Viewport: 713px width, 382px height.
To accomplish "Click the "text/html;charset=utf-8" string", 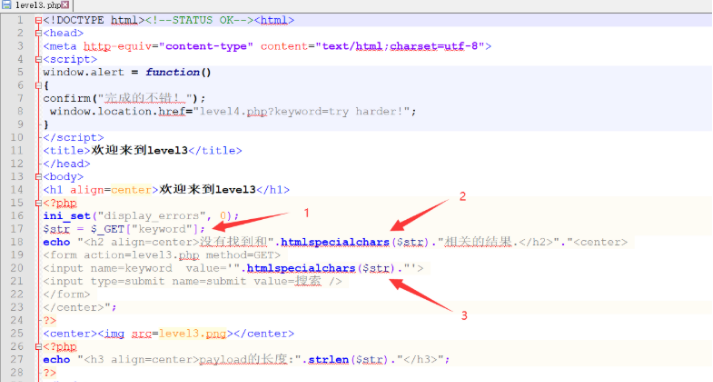I will 401,46.
